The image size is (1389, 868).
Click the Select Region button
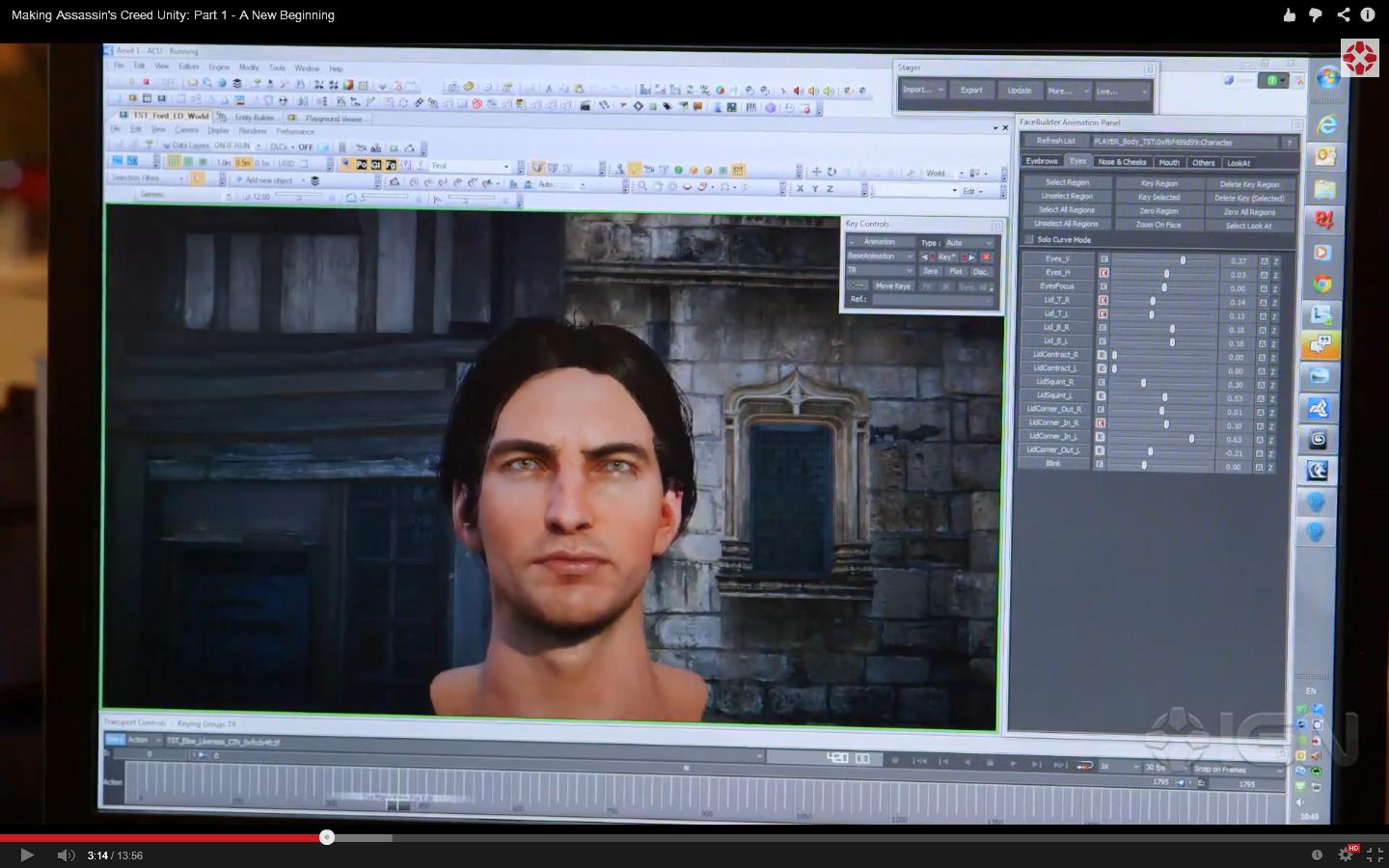point(1067,182)
